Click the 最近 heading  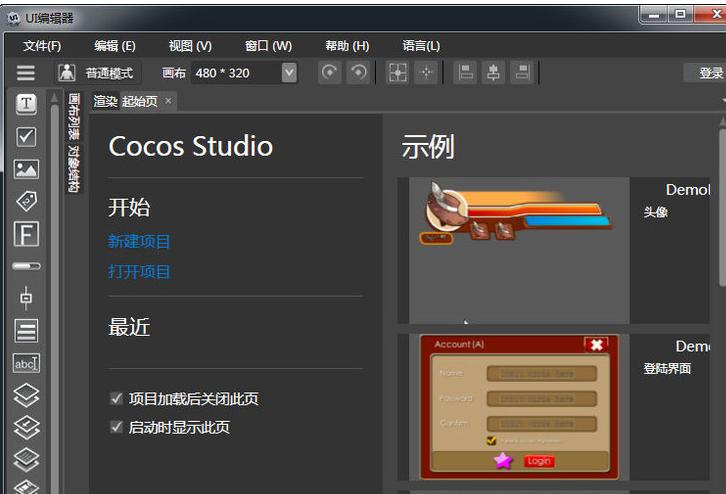point(129,327)
